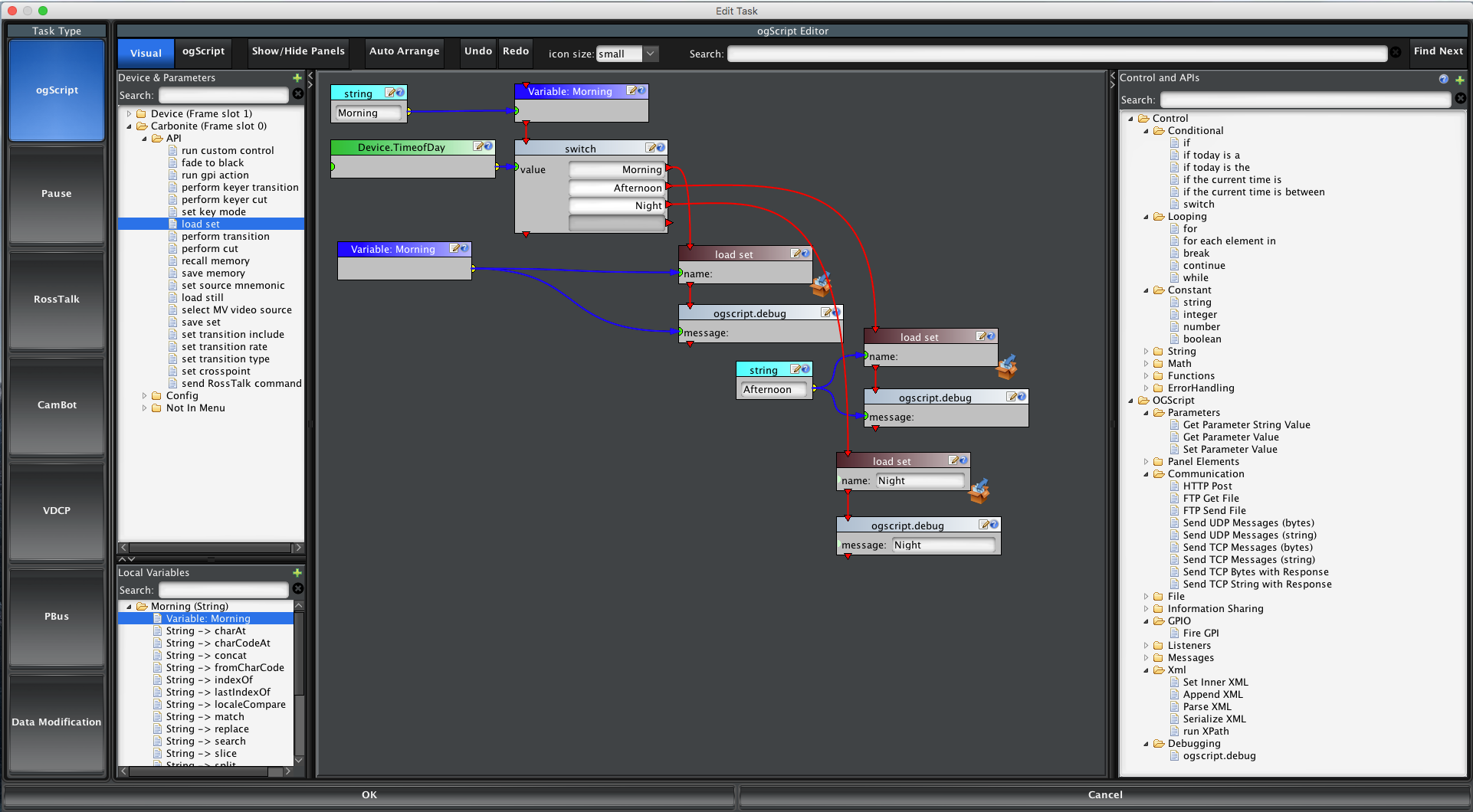Expand the Not In Menu folder

pos(144,408)
